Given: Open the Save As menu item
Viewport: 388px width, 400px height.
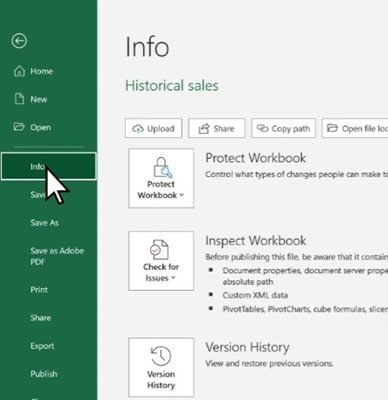Looking at the screenshot, I should [x=45, y=223].
